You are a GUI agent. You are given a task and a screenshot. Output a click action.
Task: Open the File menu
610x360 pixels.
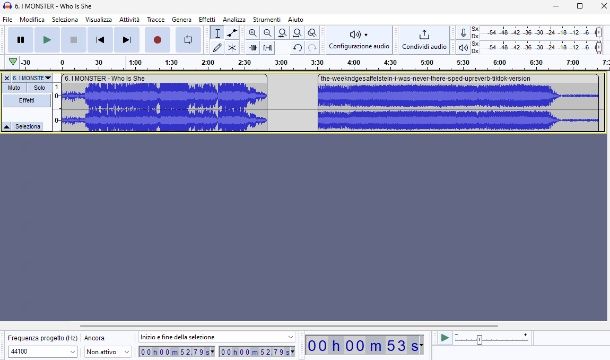(7, 19)
